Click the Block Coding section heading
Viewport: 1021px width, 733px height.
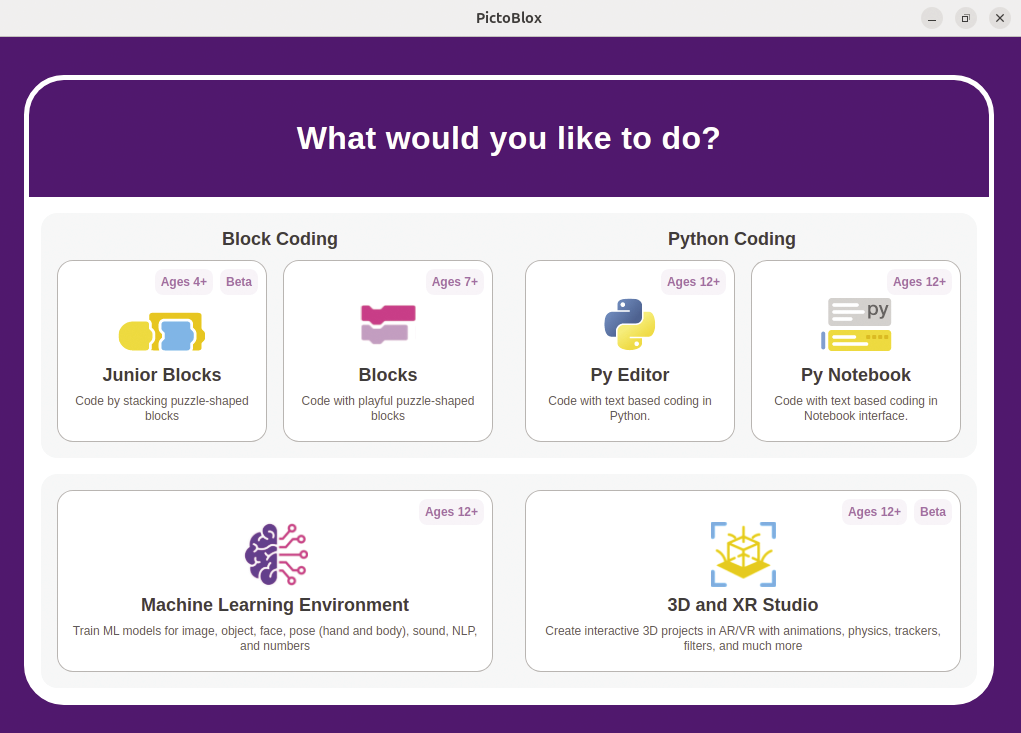(x=280, y=239)
